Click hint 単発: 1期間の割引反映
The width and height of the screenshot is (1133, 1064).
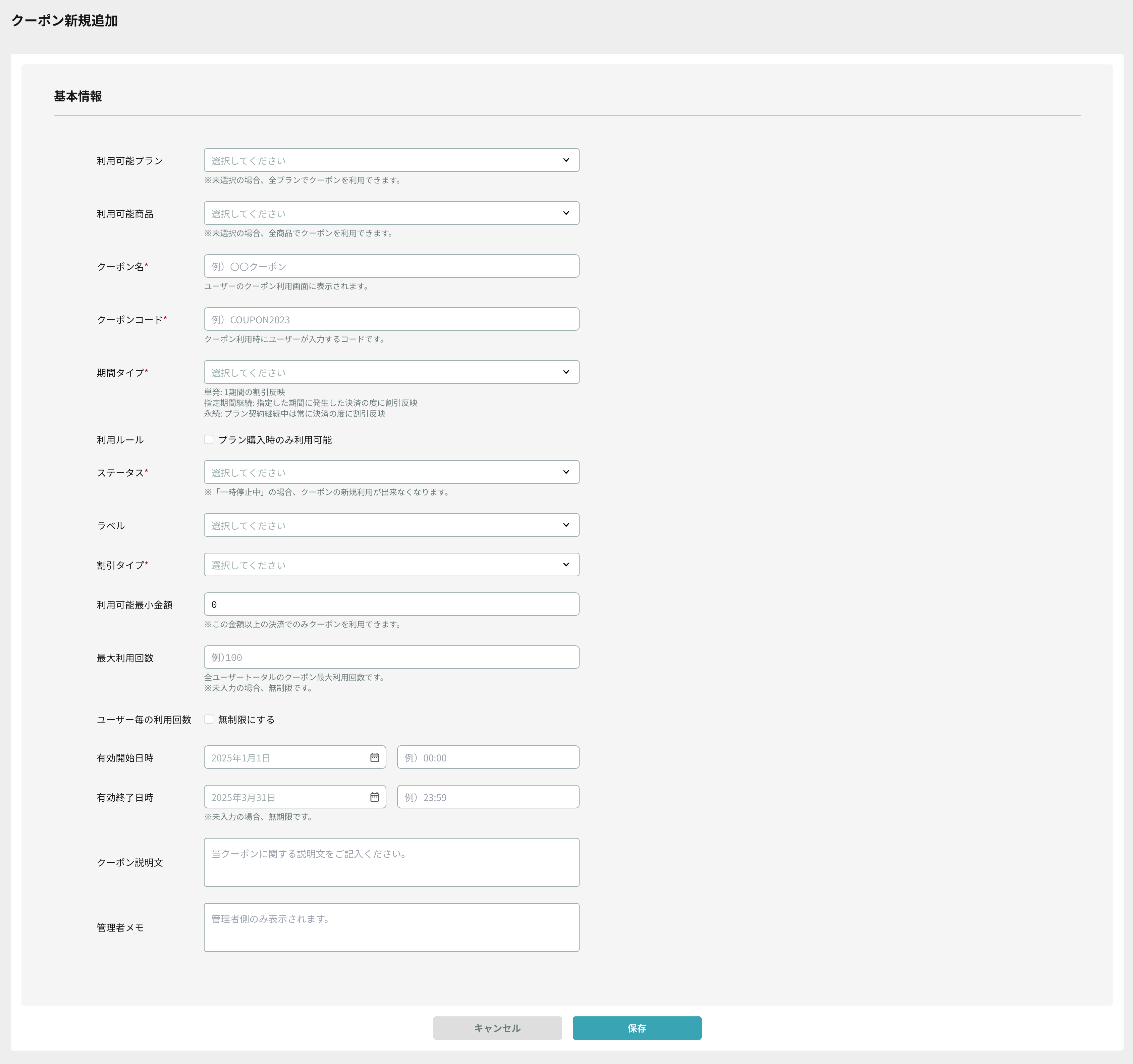click(245, 392)
